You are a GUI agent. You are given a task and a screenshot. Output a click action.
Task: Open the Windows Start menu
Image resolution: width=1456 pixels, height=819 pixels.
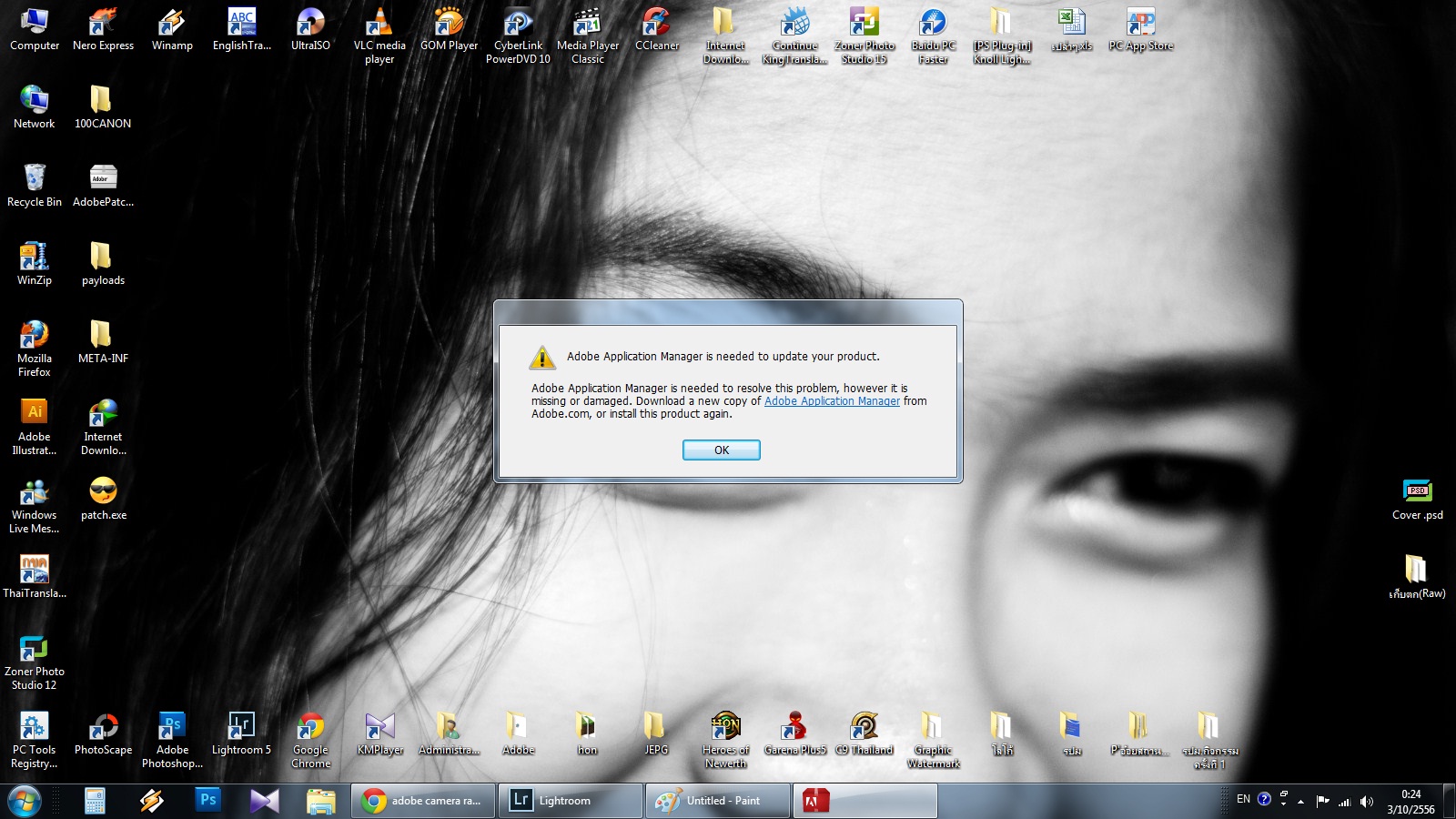(x=25, y=801)
